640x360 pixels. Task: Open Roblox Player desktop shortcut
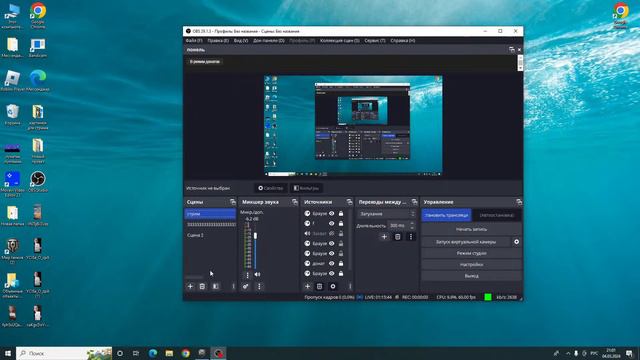[12, 81]
